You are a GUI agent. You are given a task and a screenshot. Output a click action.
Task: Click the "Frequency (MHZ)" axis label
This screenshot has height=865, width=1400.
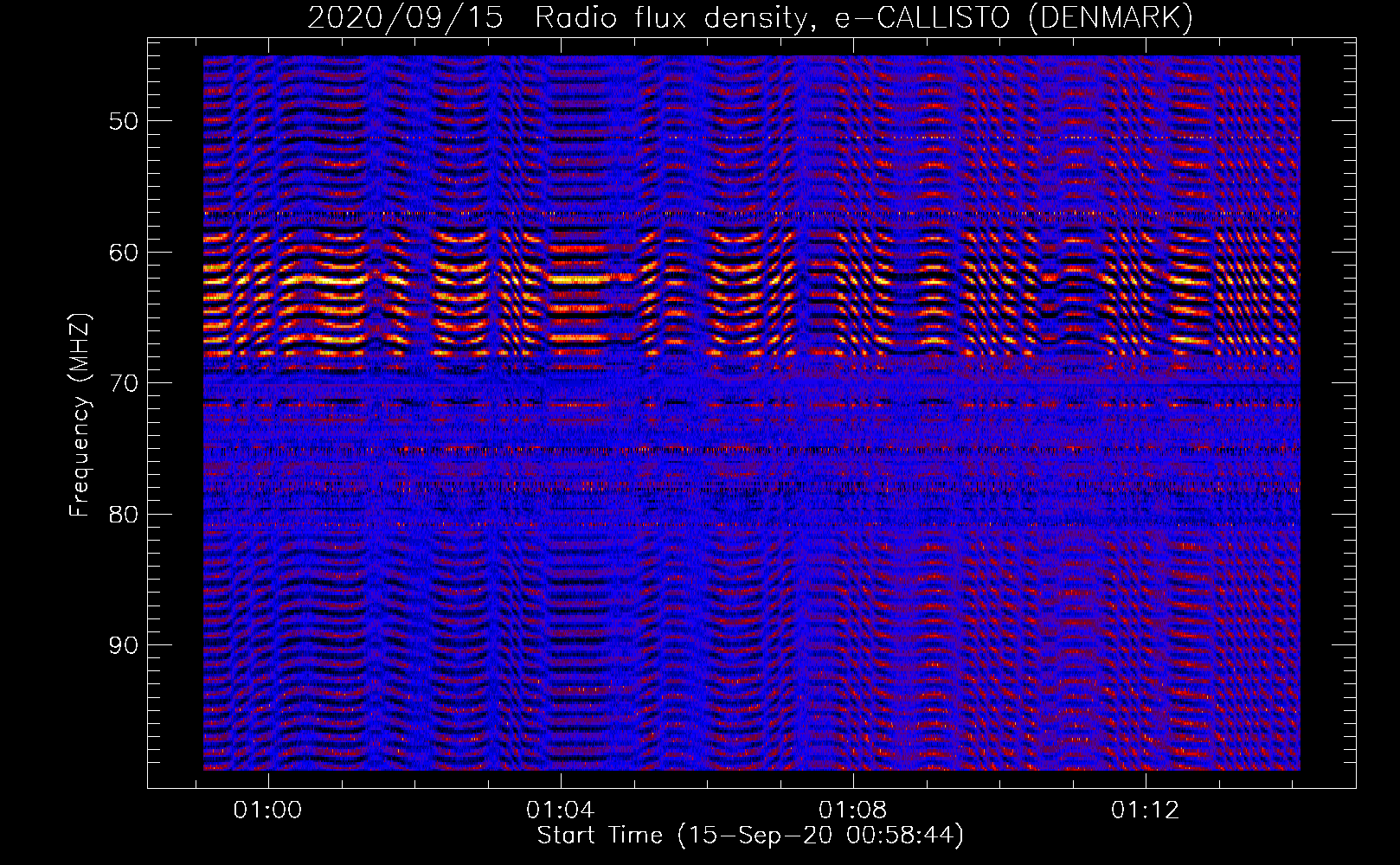click(x=80, y=415)
